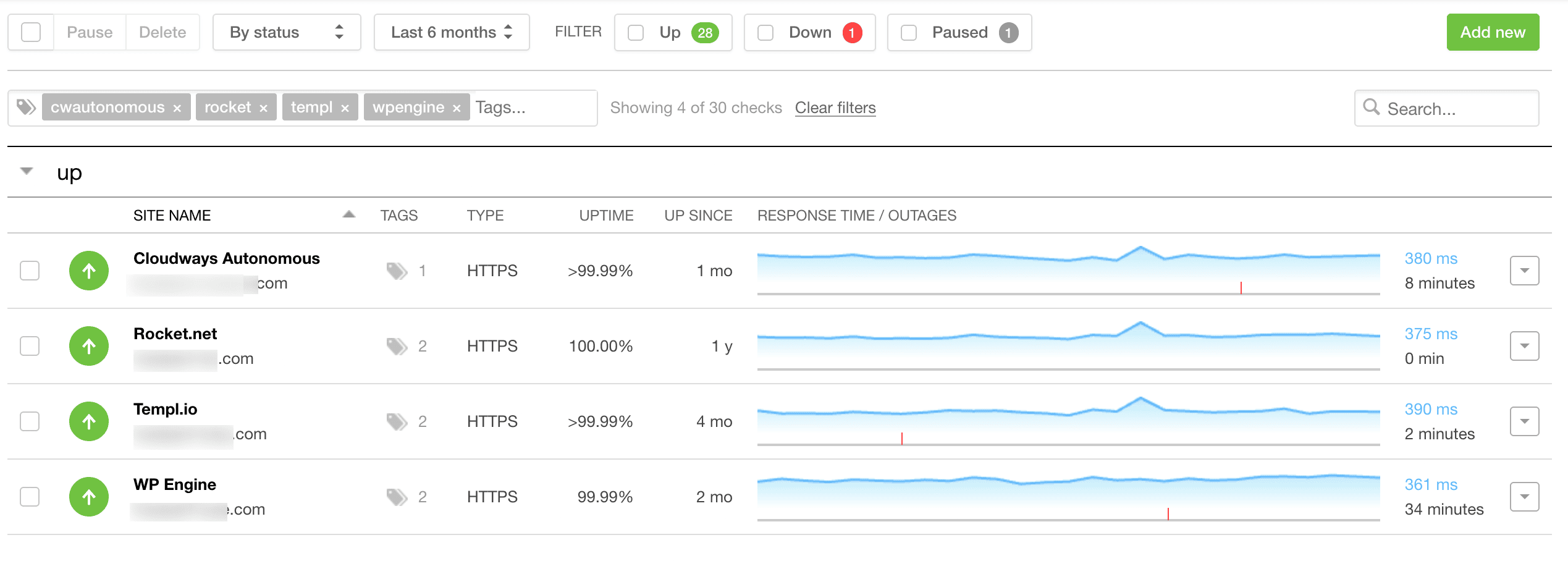Image resolution: width=1568 pixels, height=561 pixels.
Task: Open the By status grouping dropdown
Action: pos(287,32)
